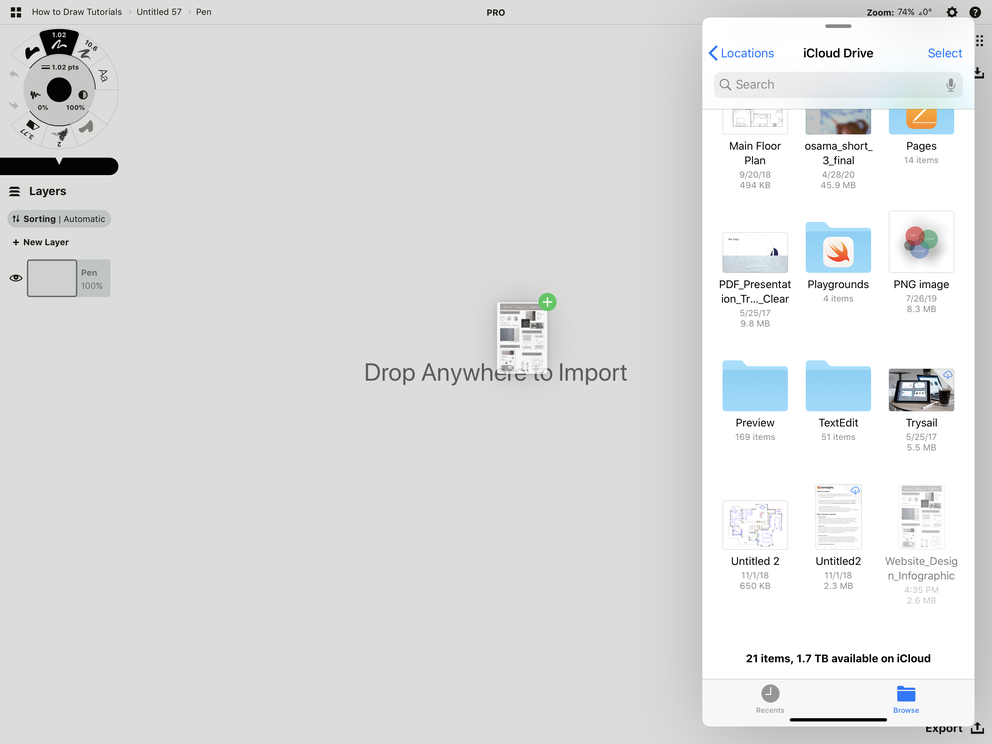Select the Eraser tool sized 3.77
The image size is (992, 744).
coord(31,128)
